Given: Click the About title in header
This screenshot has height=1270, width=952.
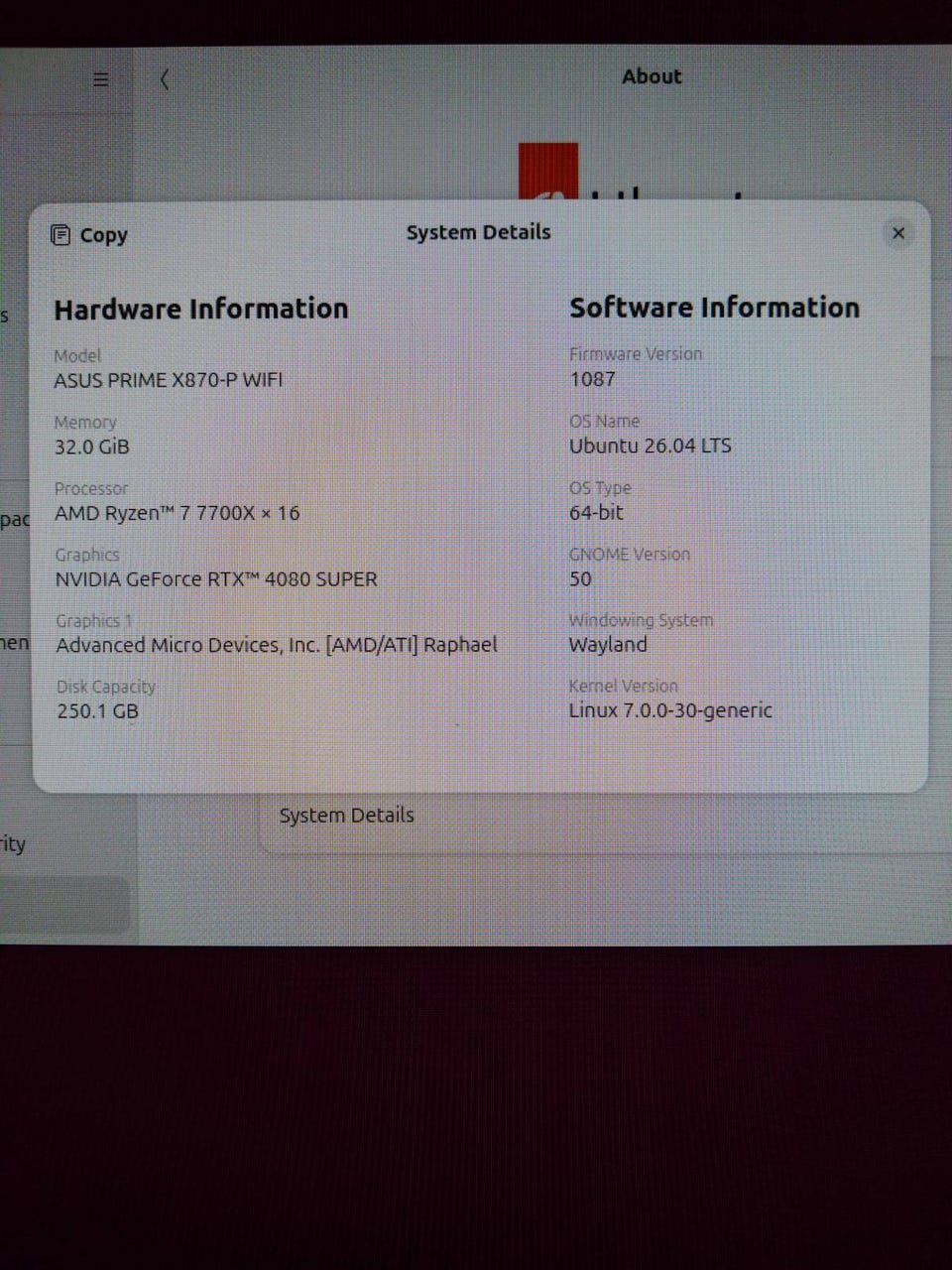Looking at the screenshot, I should 652,76.
